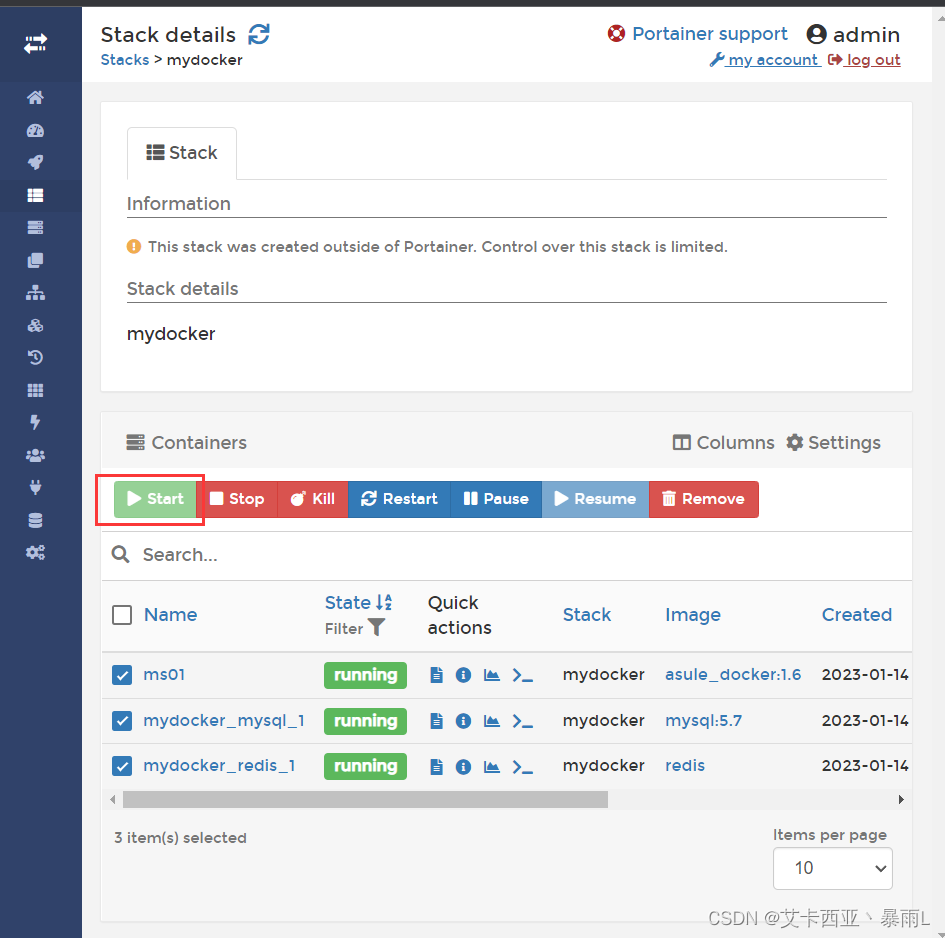
Task: Uncheck the mydocker_mysql_1 checkbox
Action: (122, 721)
